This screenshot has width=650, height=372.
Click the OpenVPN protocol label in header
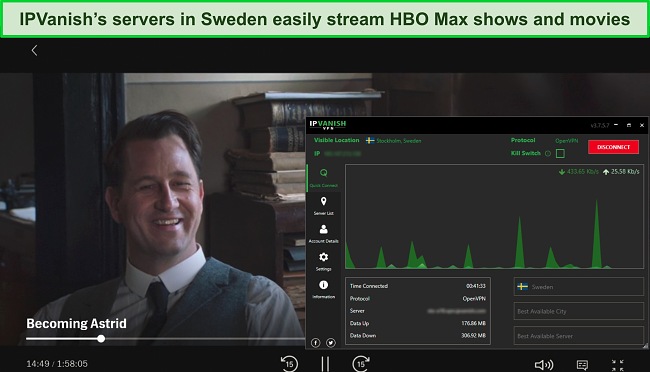(x=566, y=141)
